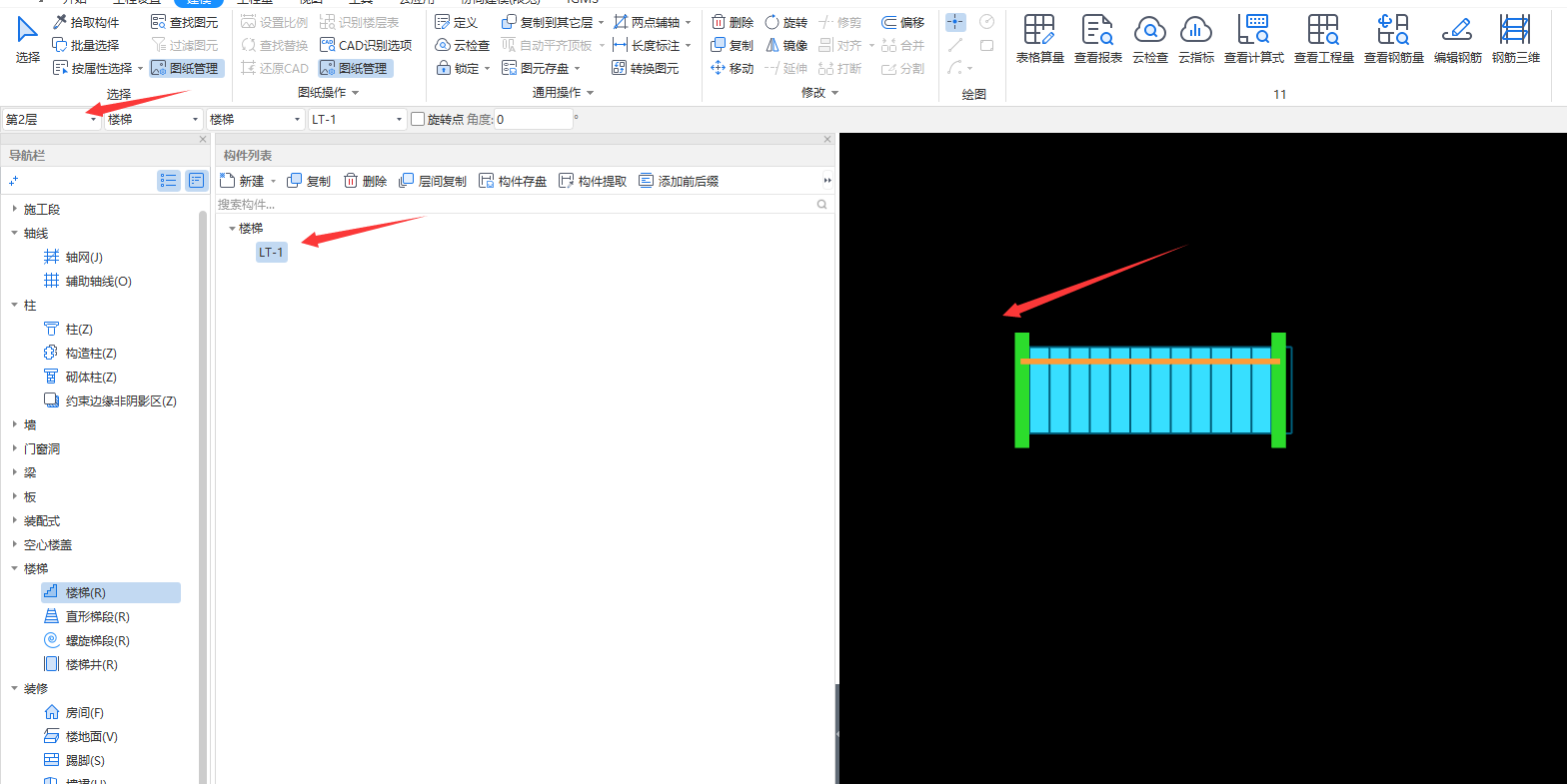Select 构造柱(Z) in navigation tree
The image size is (1567, 784).
[x=91, y=353]
